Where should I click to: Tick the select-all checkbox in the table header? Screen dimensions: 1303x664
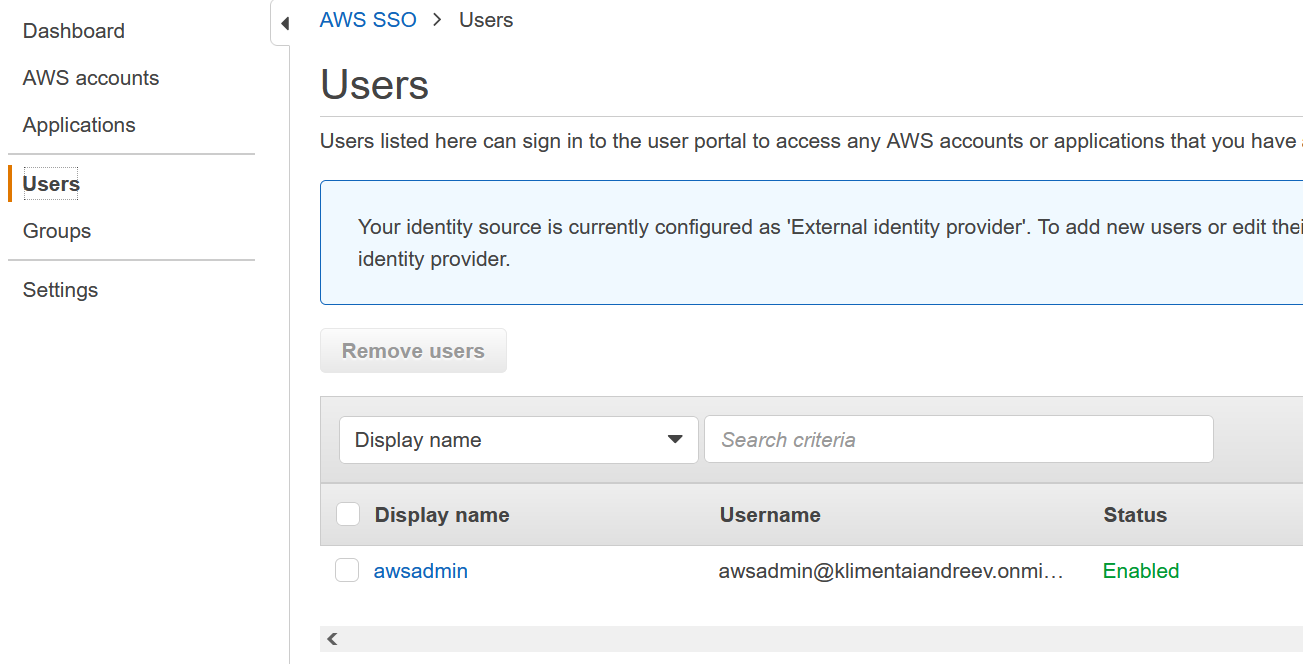[348, 514]
